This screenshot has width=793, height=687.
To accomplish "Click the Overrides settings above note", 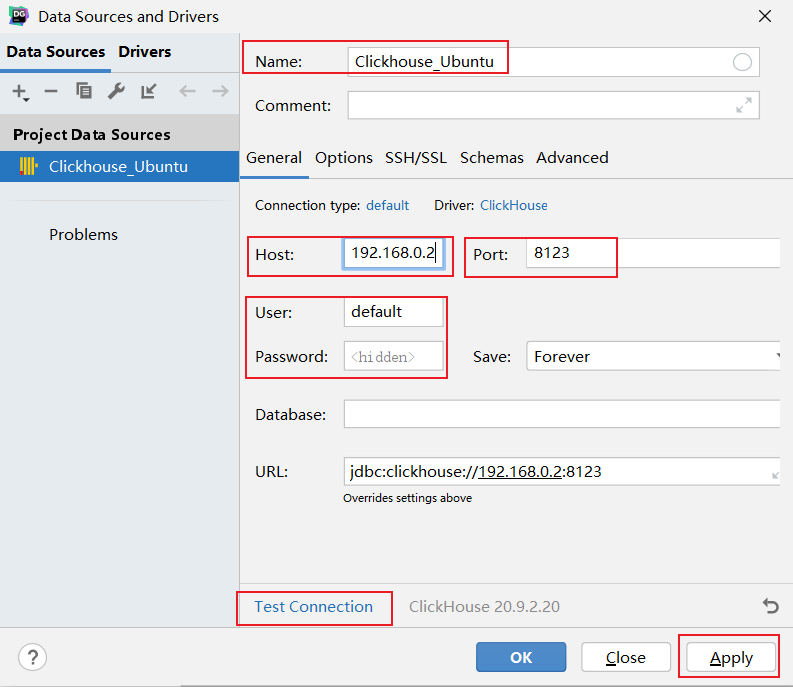I will [407, 498].
